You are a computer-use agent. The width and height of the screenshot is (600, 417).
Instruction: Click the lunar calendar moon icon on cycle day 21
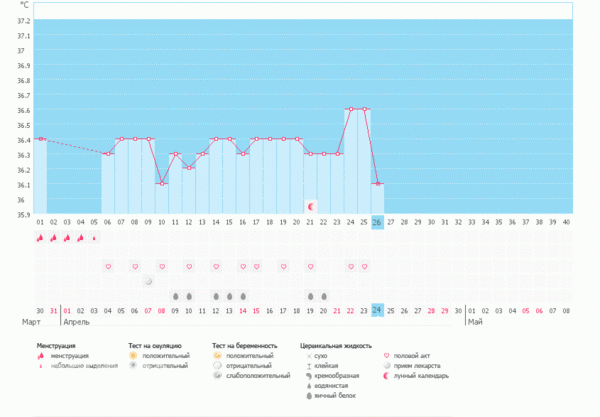(311, 205)
